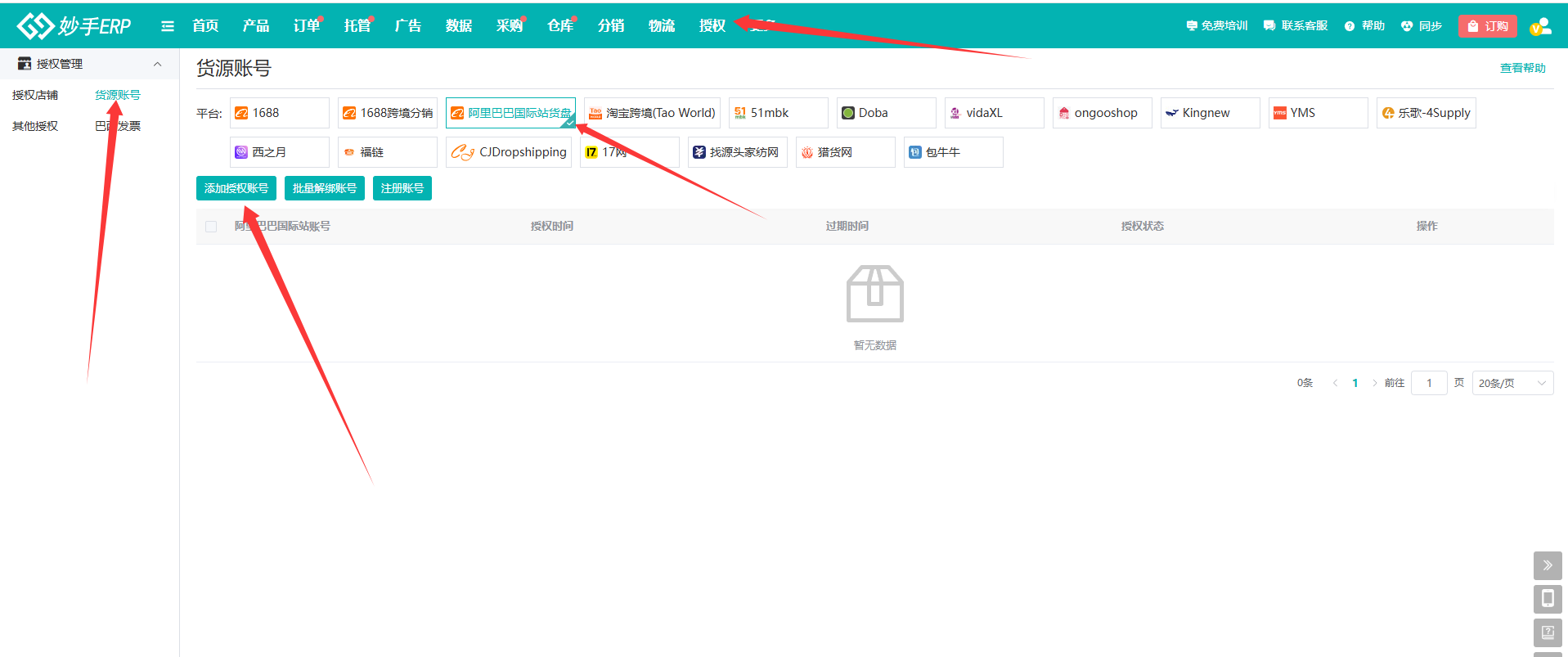Open the 分销 menu
The width and height of the screenshot is (1568, 657).
611,26
